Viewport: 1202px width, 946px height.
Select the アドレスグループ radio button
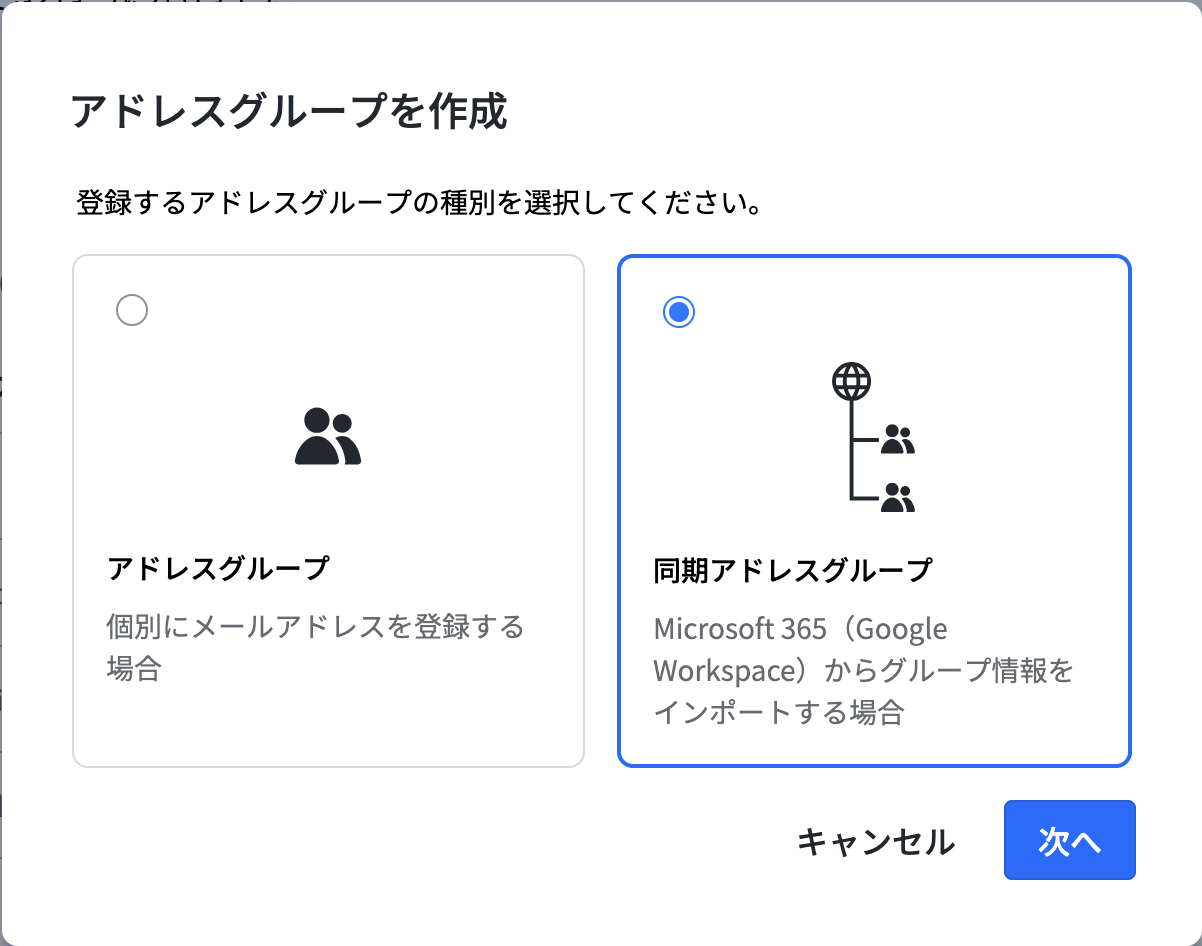(x=132, y=310)
